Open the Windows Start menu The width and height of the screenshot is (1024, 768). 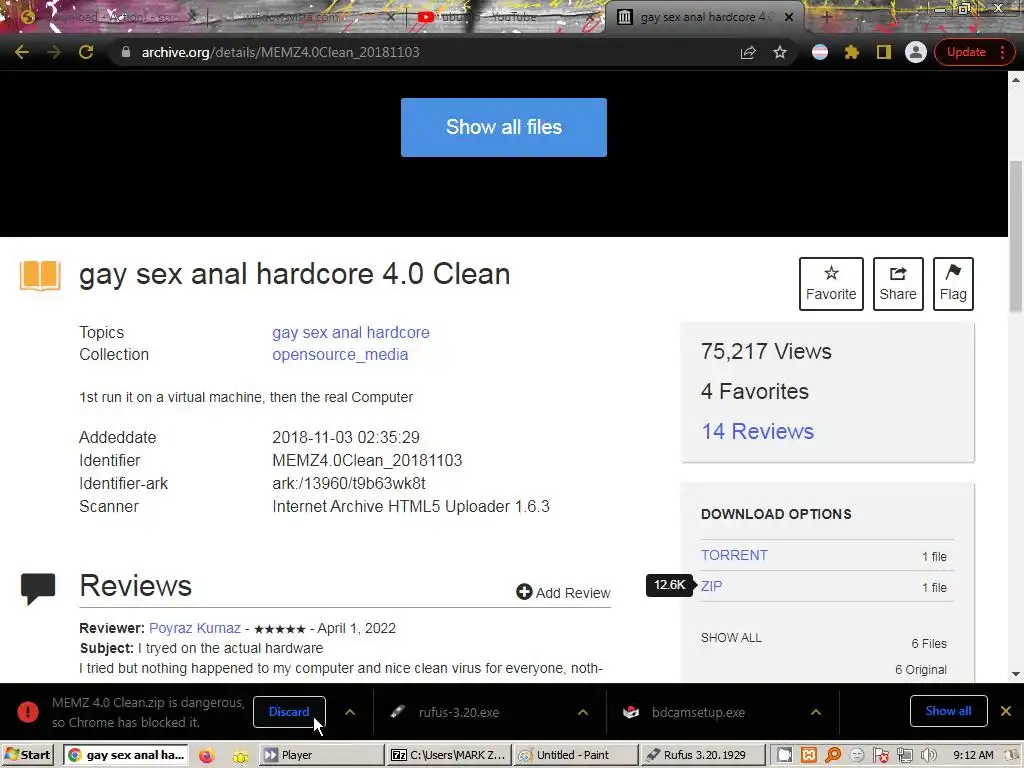pyautogui.click(x=27, y=755)
